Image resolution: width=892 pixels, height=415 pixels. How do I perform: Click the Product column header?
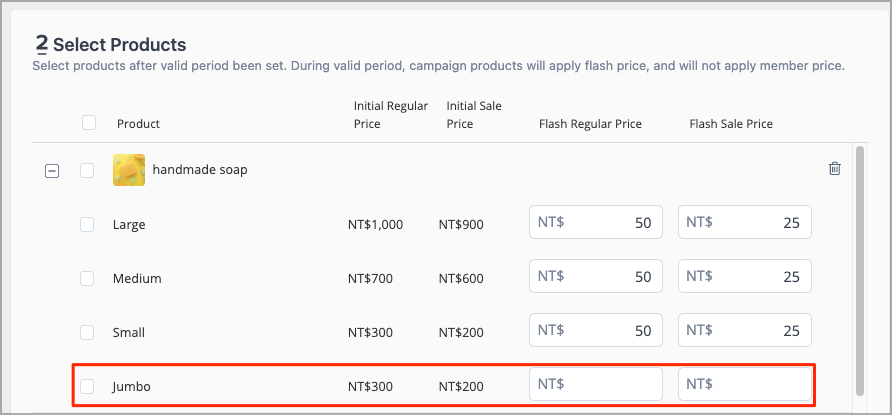138,124
